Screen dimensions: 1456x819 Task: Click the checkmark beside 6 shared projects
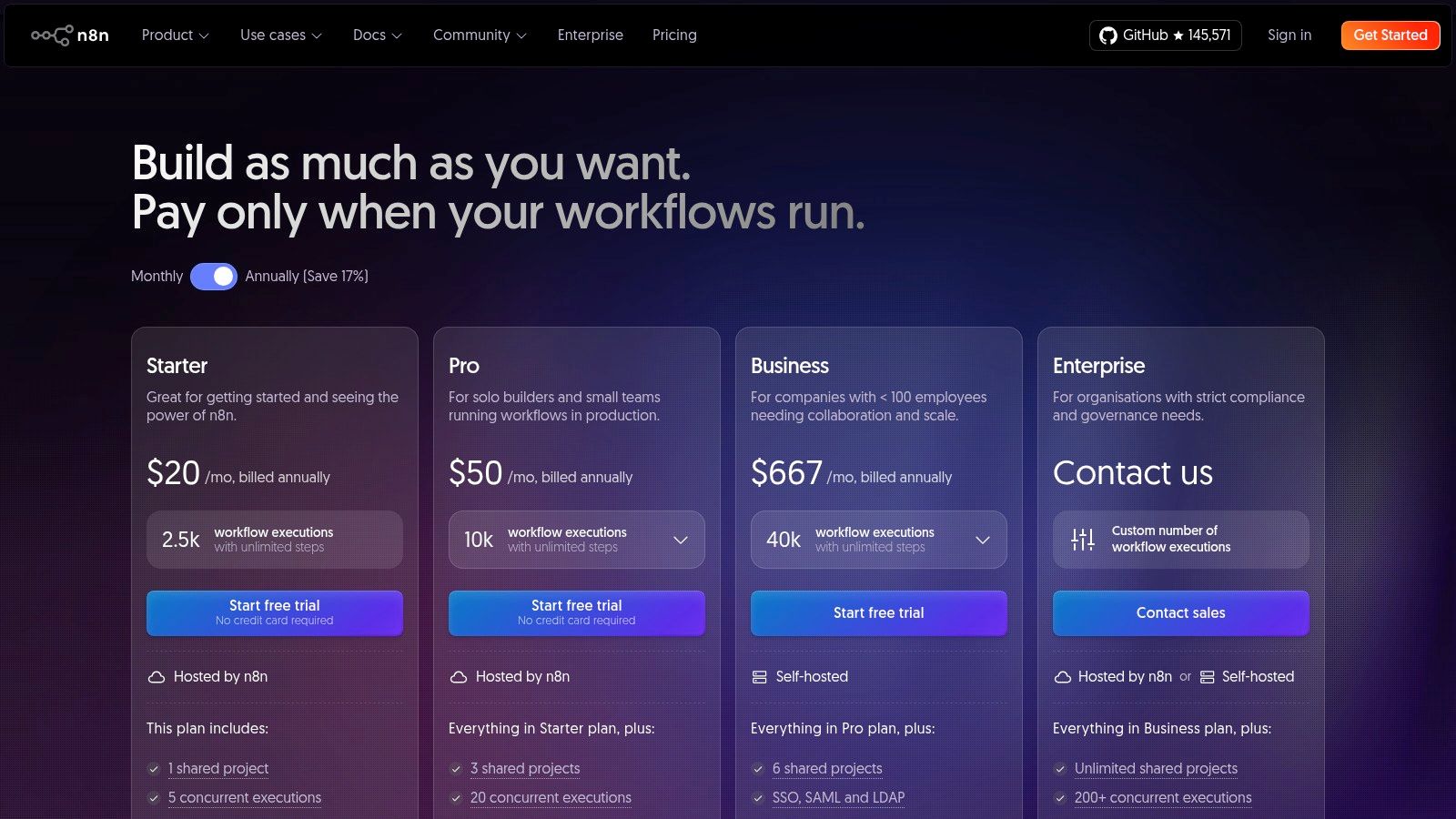[758, 769]
